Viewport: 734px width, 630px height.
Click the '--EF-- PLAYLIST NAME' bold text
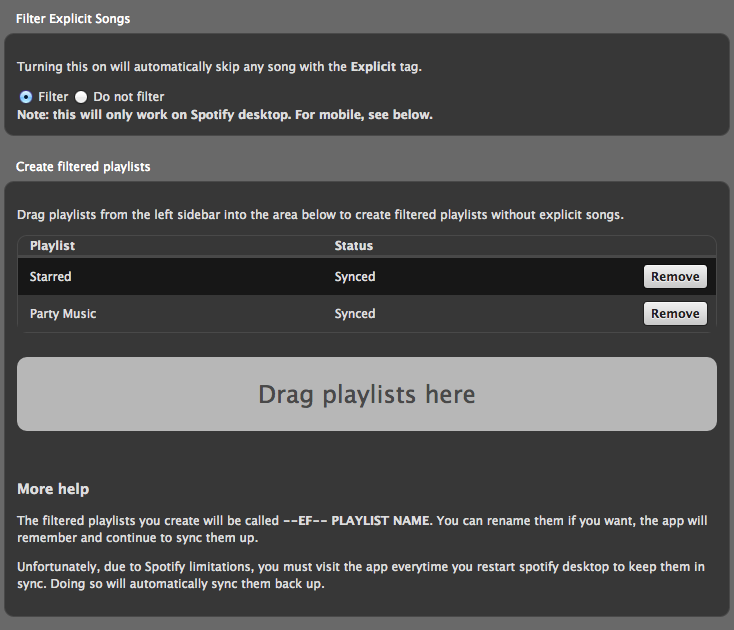tap(357, 521)
